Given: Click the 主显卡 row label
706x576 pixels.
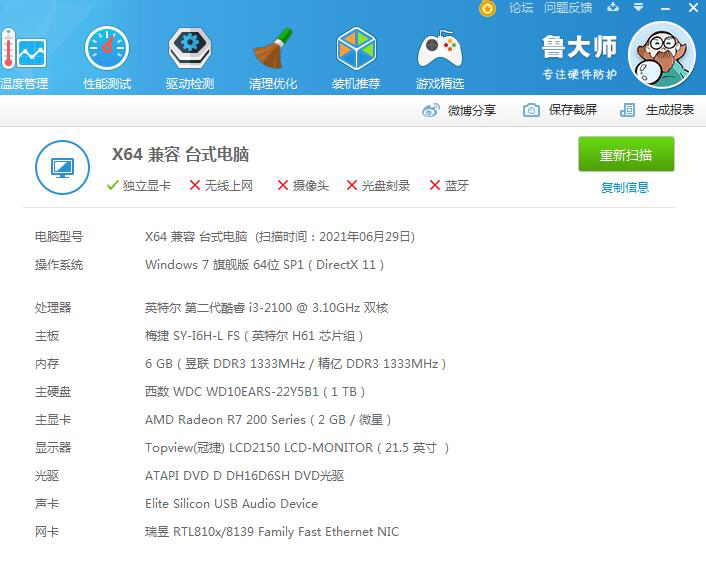Looking at the screenshot, I should (x=53, y=420).
